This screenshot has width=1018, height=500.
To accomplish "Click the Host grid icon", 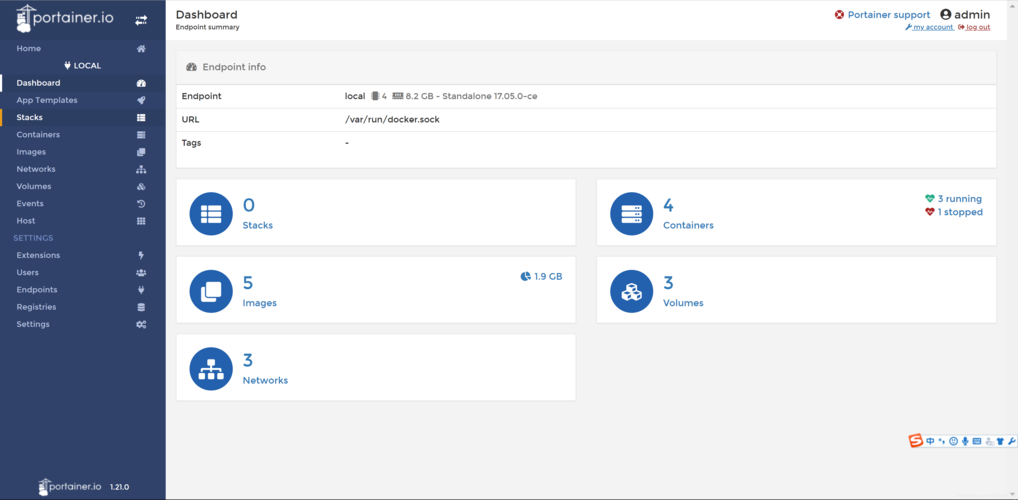I will pos(141,221).
